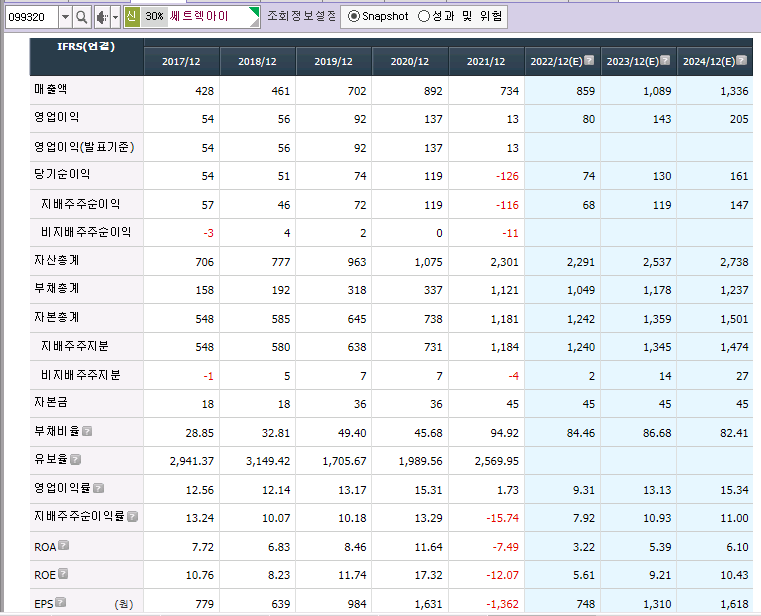The width and height of the screenshot is (761, 616).
Task: Click the 부채총계 row label
Action: click(56, 288)
